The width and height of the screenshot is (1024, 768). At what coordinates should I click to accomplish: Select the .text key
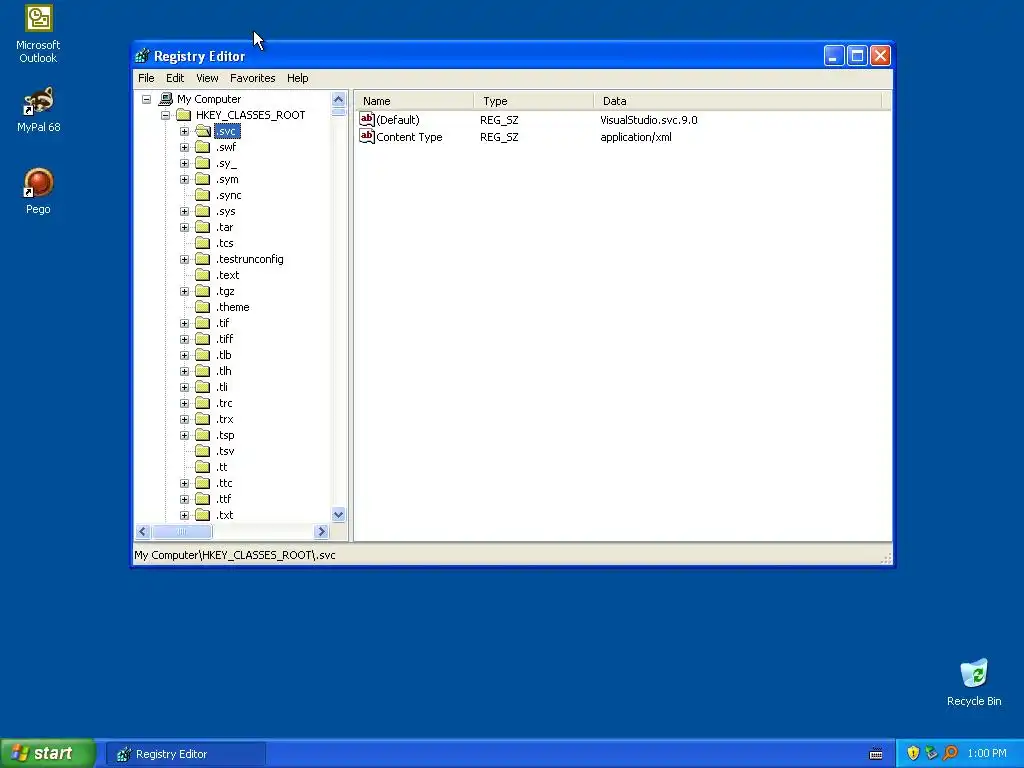(x=227, y=275)
